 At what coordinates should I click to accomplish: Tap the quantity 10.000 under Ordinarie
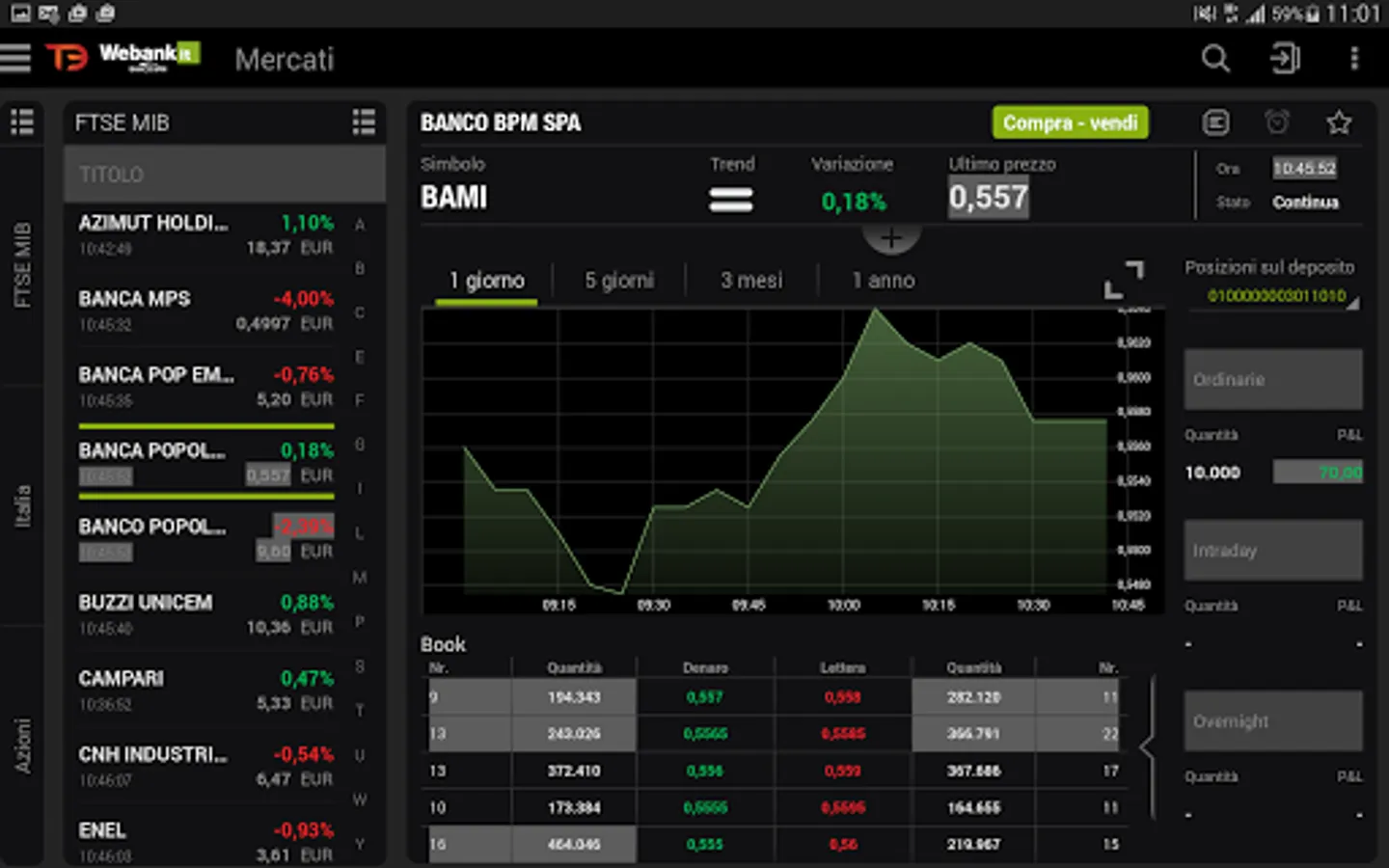click(1212, 473)
